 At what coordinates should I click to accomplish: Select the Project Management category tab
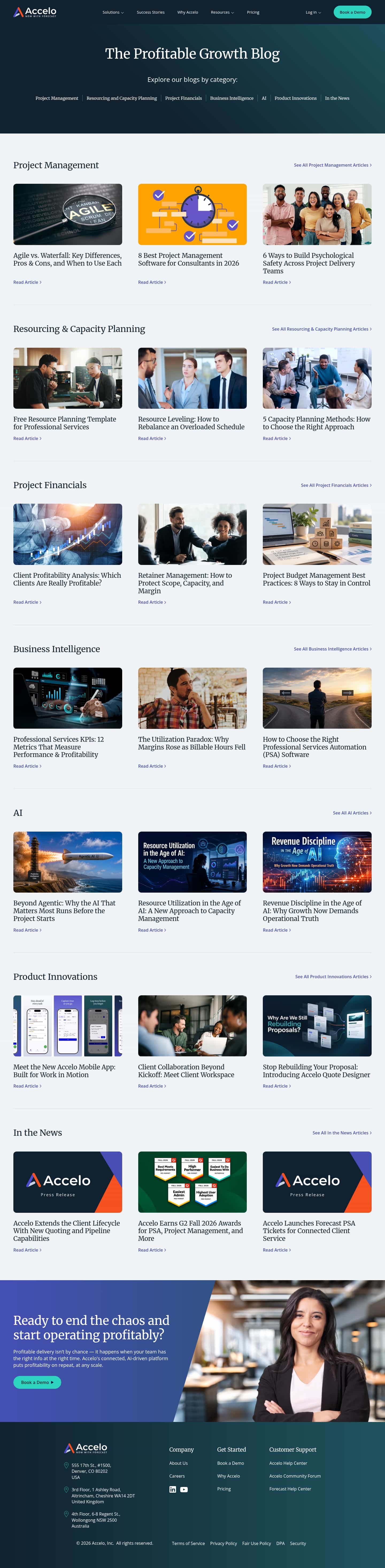[x=57, y=98]
